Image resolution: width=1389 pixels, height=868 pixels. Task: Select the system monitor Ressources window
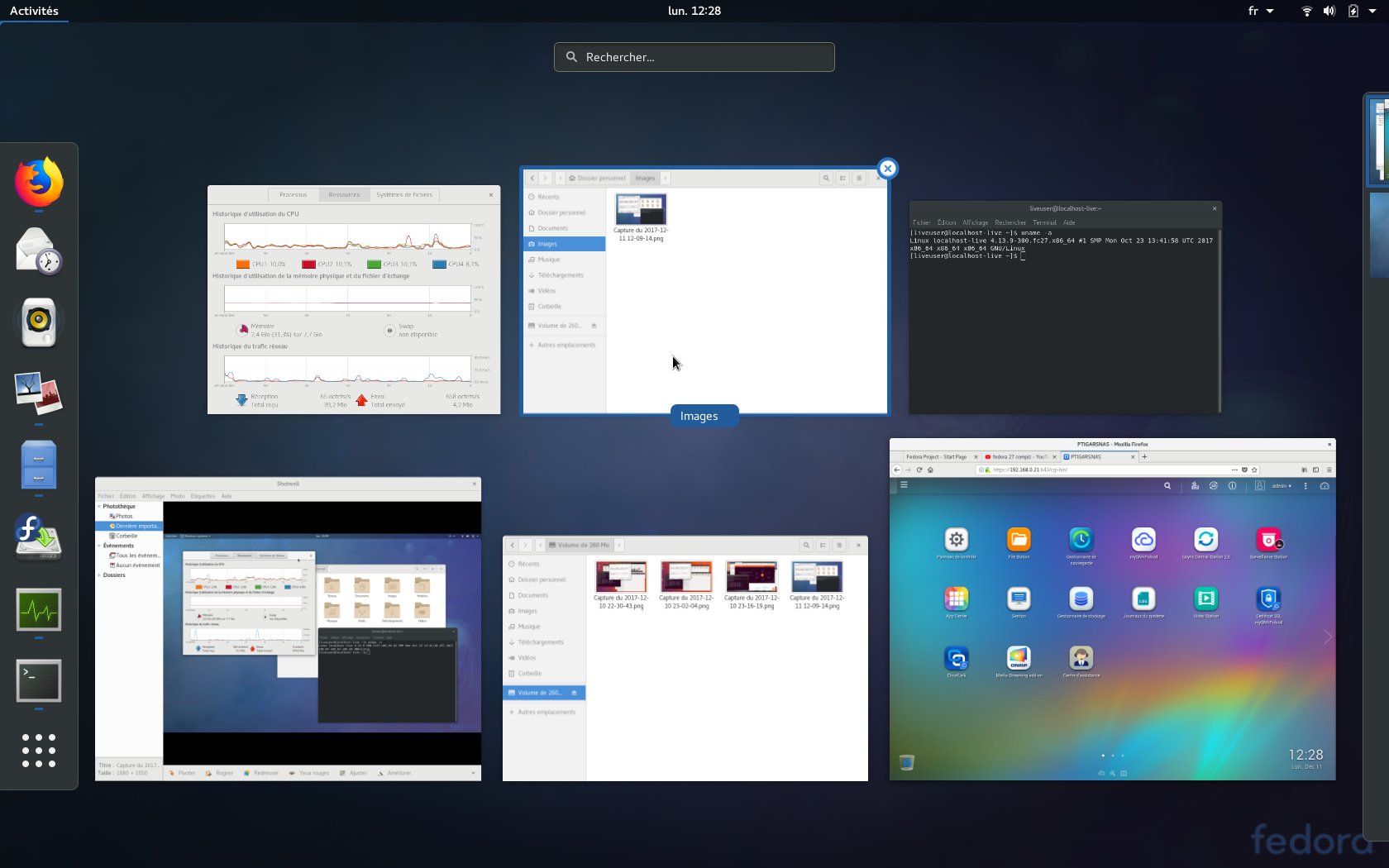coord(354,299)
